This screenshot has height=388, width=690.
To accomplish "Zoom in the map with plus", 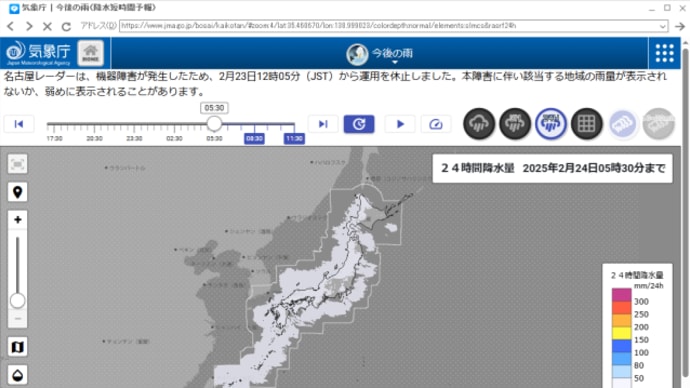I will 18,220.
